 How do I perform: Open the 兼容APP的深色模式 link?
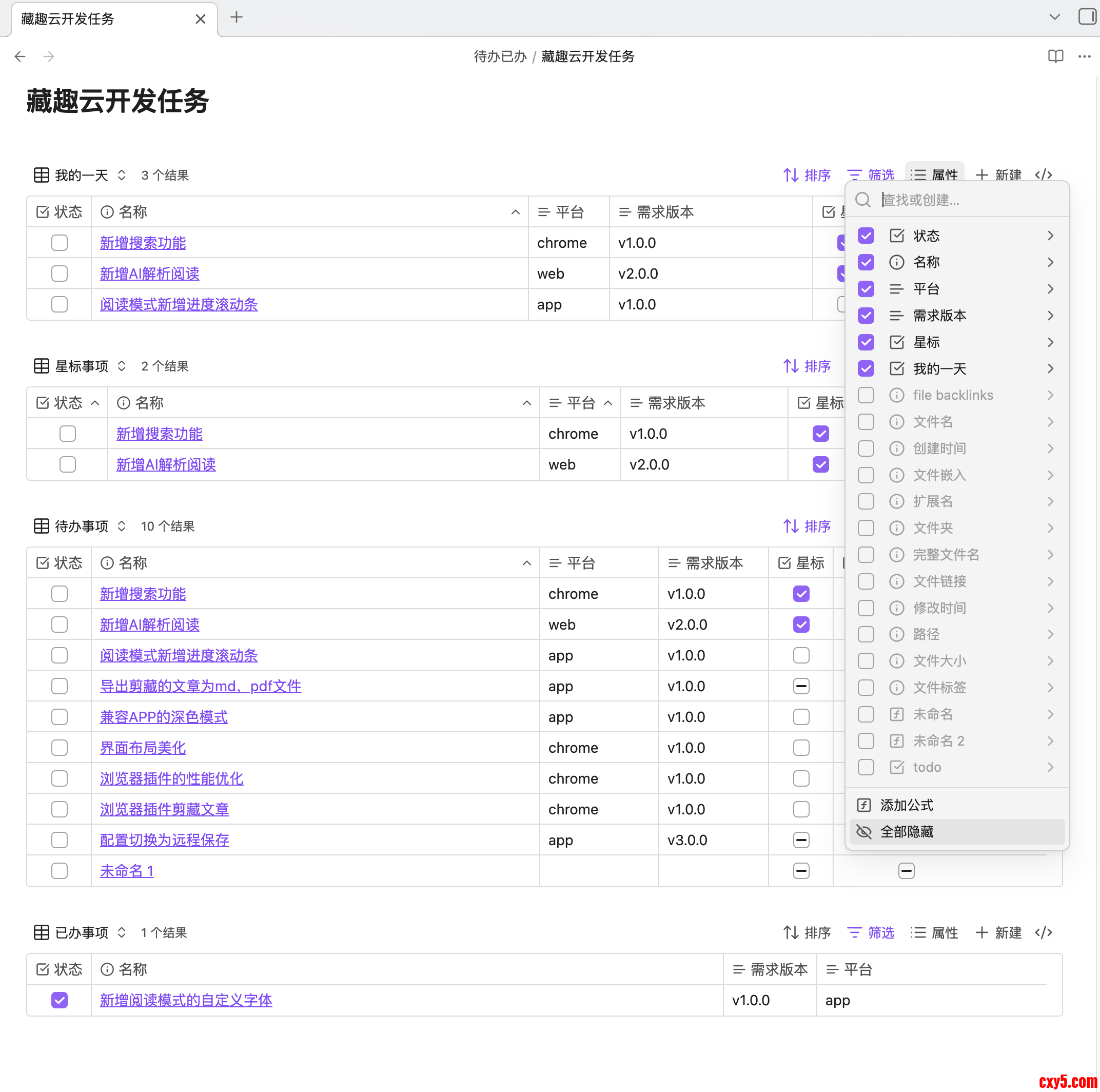(x=163, y=717)
